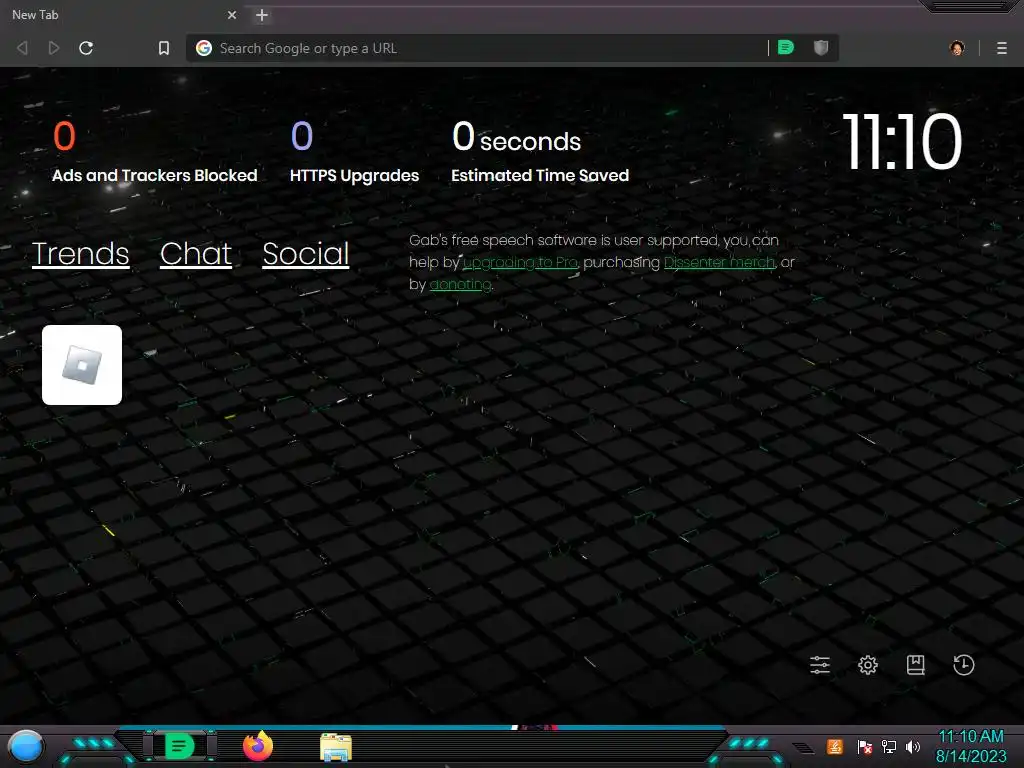Screen dimensions: 1024x768
Task: Click the large 11:10 clock display
Action: click(903, 141)
